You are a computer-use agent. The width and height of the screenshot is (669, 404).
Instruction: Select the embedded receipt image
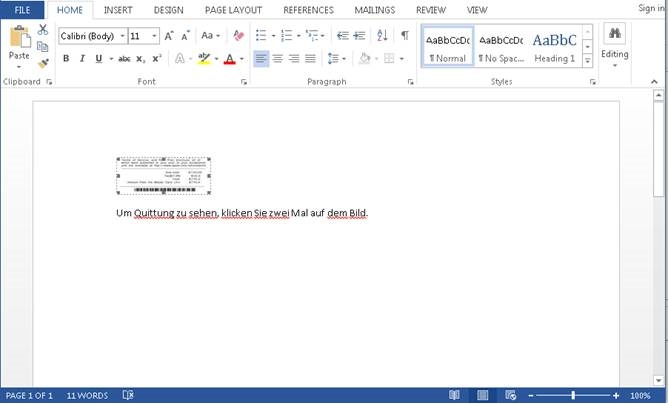164,176
